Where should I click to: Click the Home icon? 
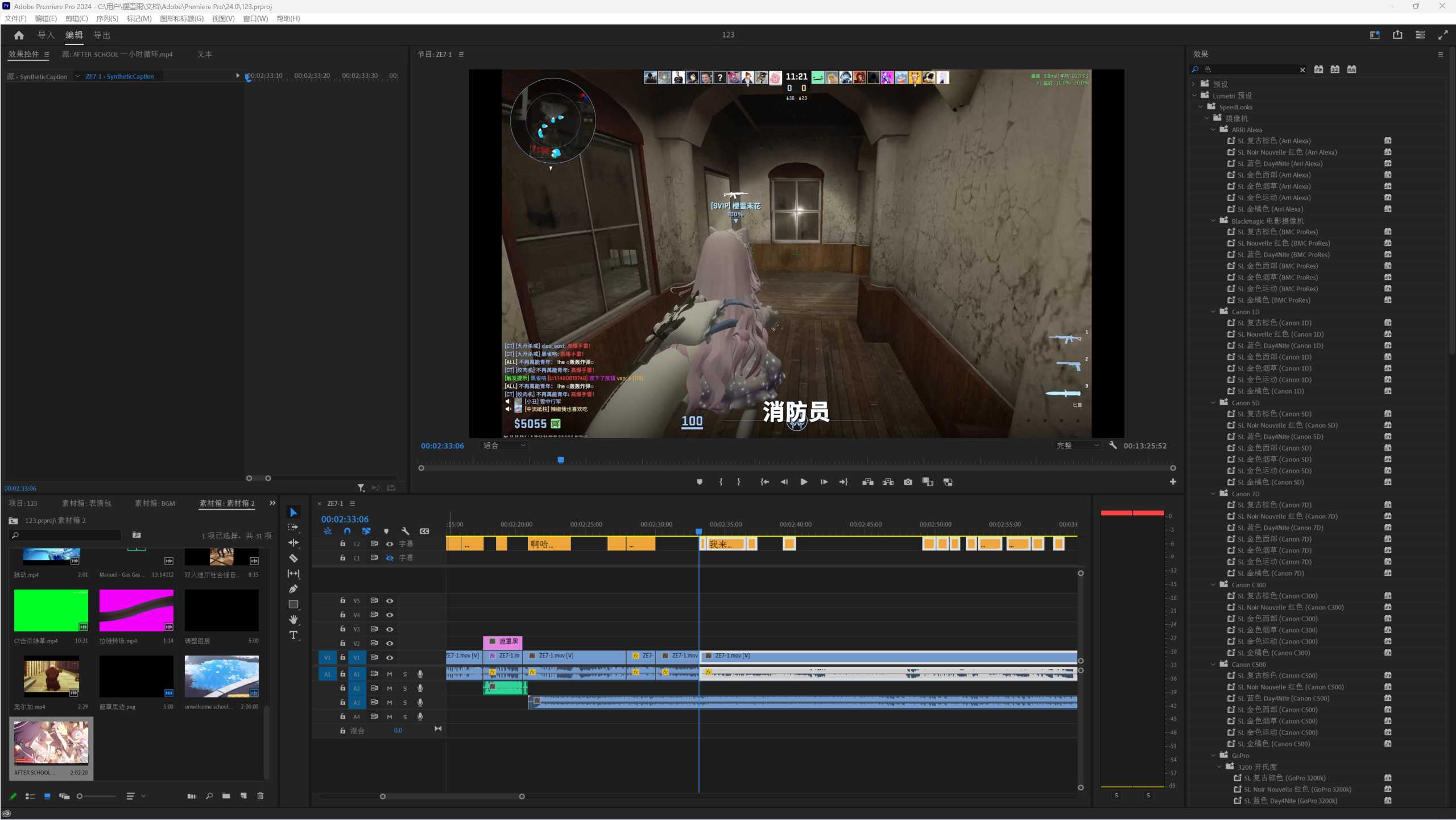point(19,35)
